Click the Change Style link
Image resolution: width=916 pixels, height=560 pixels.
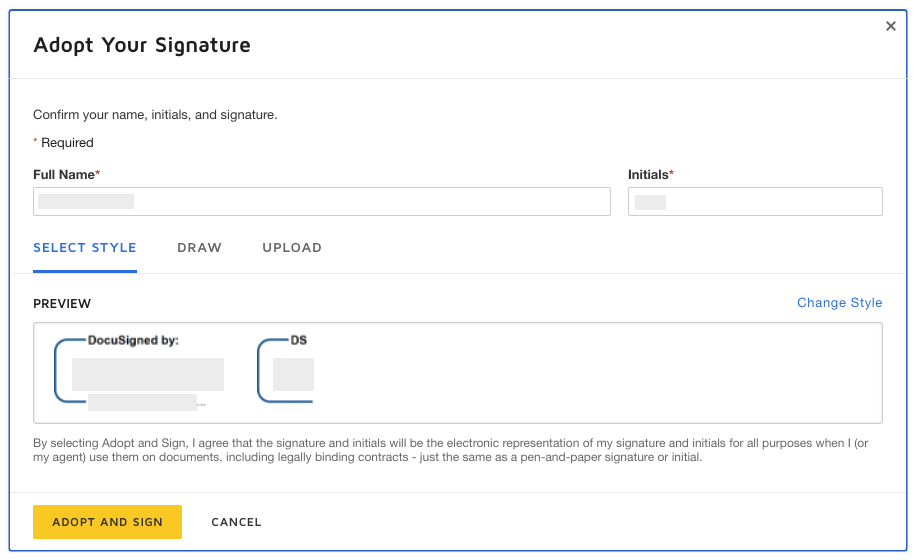(x=839, y=302)
